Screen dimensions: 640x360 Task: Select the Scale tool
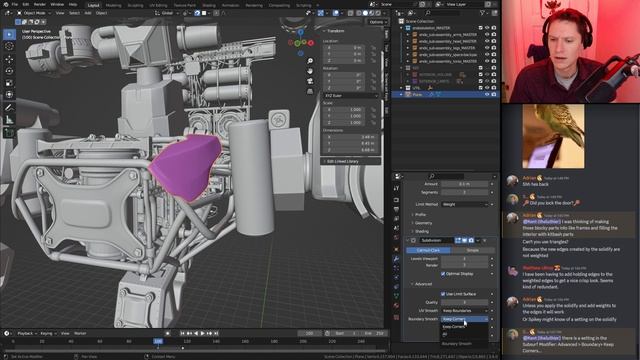coord(9,83)
